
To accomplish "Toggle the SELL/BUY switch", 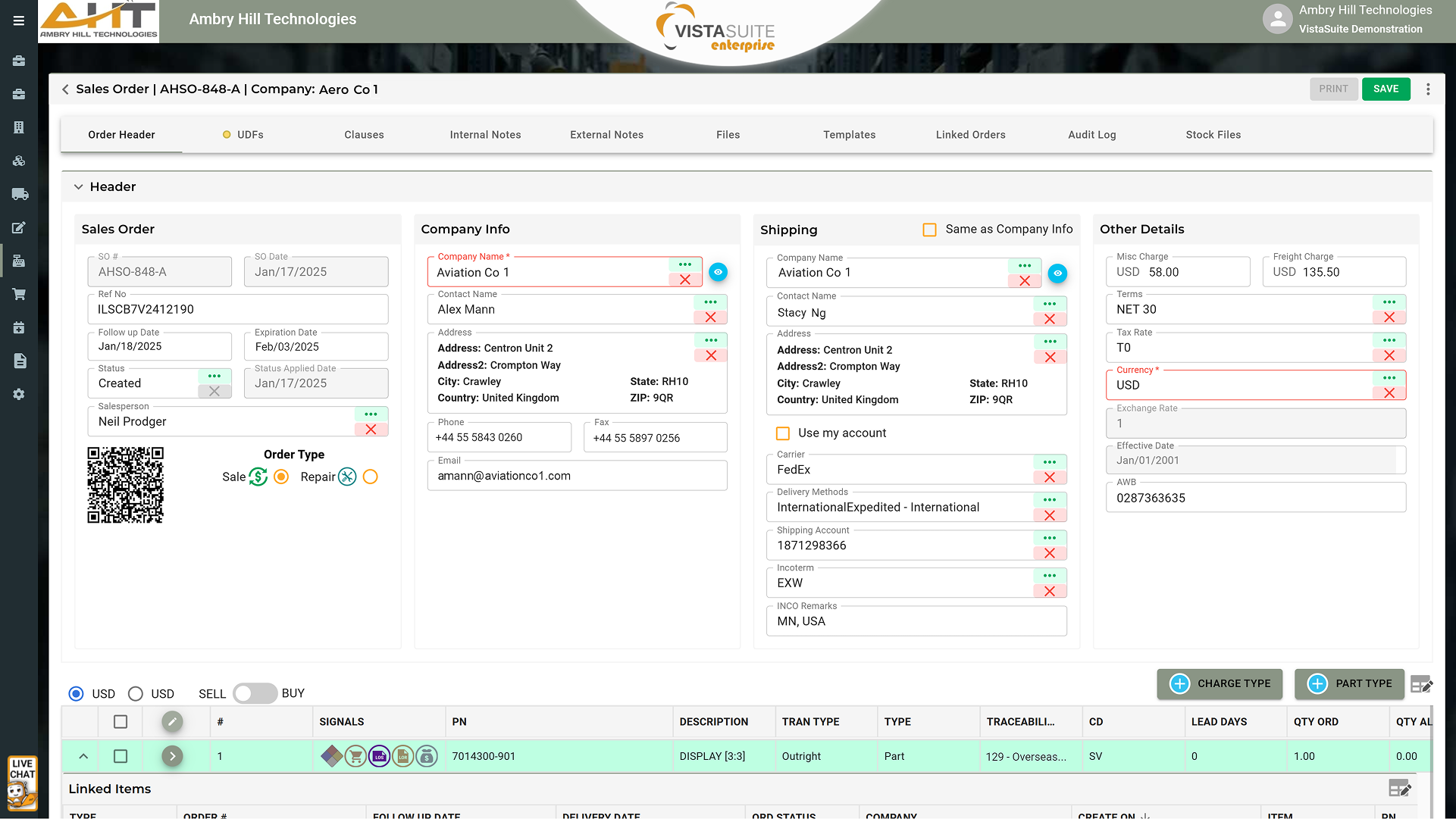I will (x=254, y=693).
